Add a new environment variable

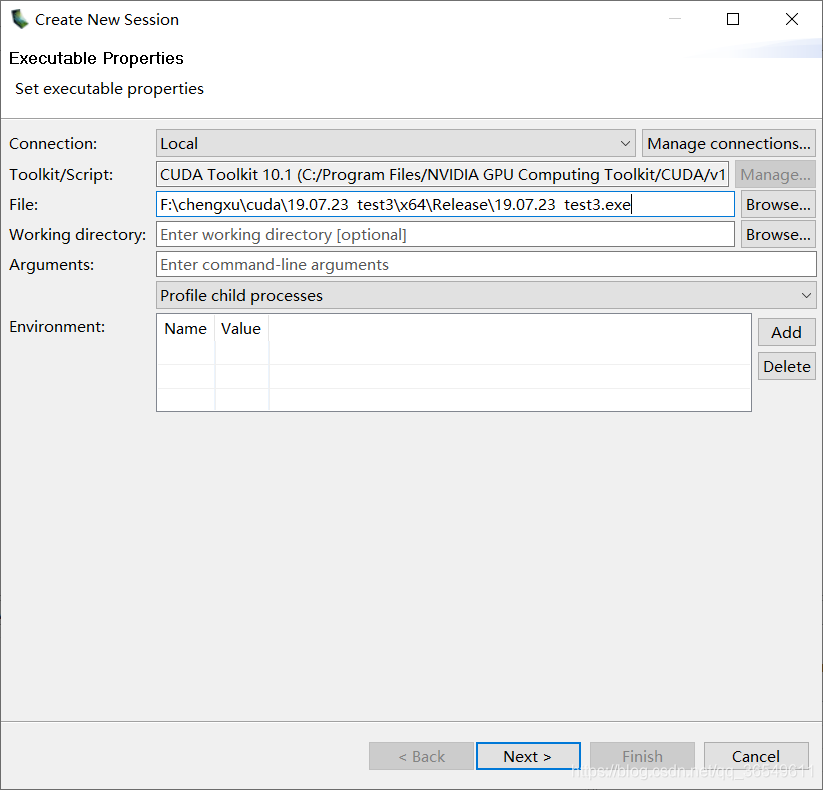[786, 332]
